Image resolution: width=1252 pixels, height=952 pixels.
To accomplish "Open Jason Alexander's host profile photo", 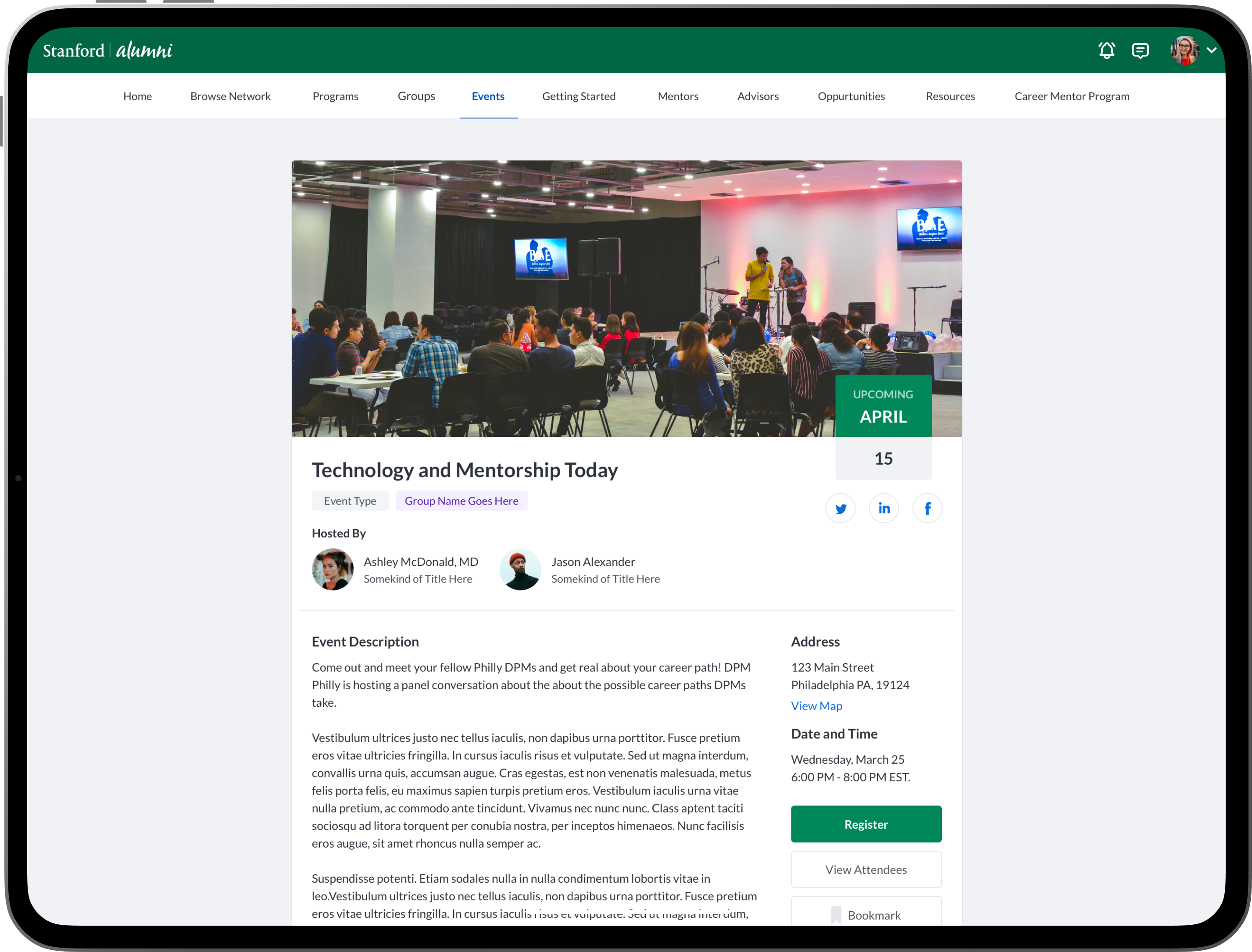I will coord(520,569).
